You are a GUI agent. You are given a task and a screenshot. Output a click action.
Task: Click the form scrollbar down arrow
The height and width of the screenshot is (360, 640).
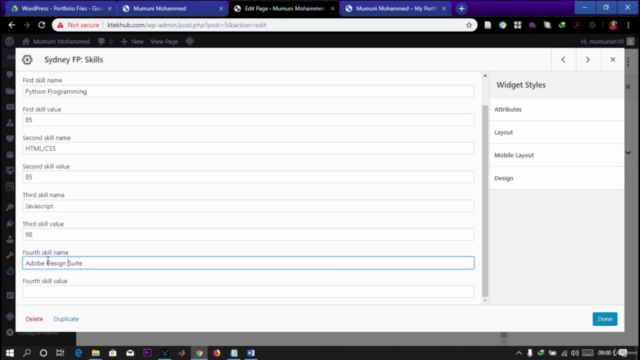pos(485,301)
